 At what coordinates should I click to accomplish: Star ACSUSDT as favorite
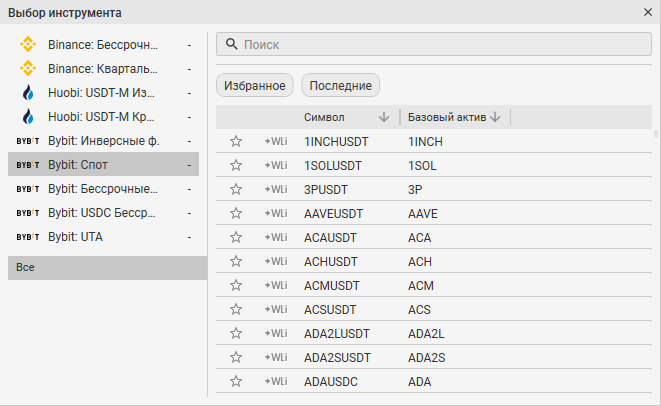pos(236,309)
